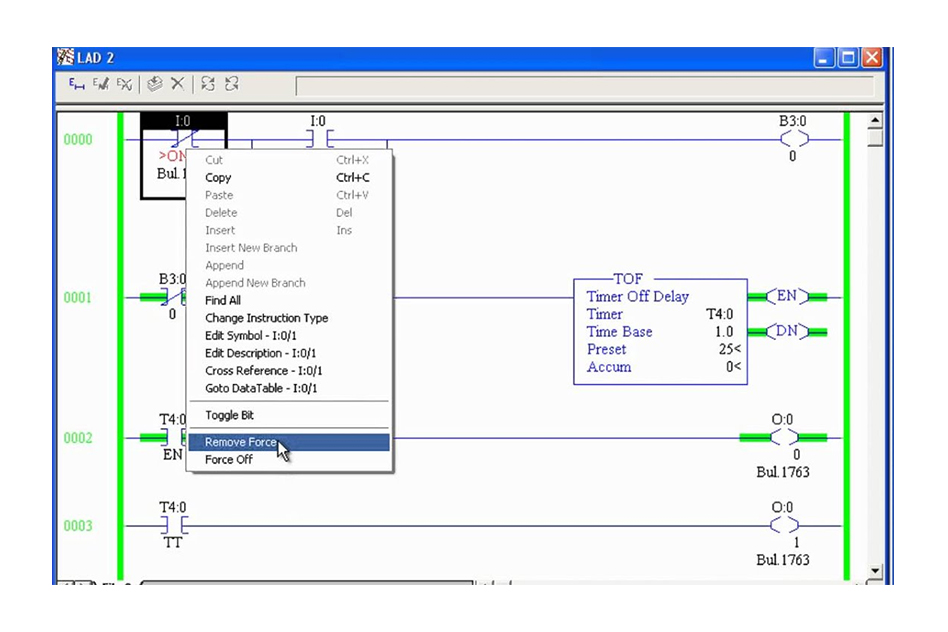Select Remove Force menu entry
The image size is (948, 632).
point(240,442)
